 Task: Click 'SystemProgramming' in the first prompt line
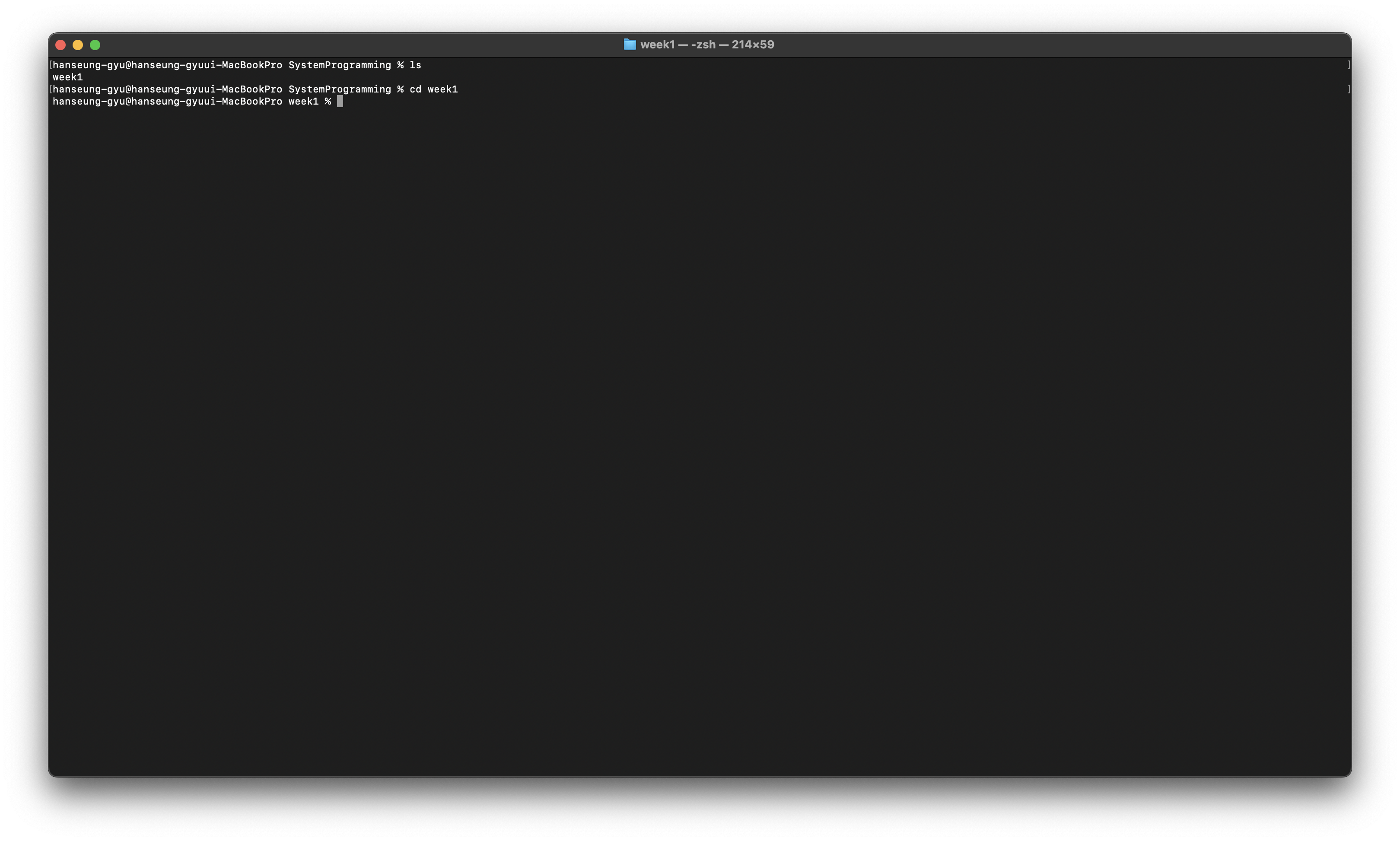[339, 65]
